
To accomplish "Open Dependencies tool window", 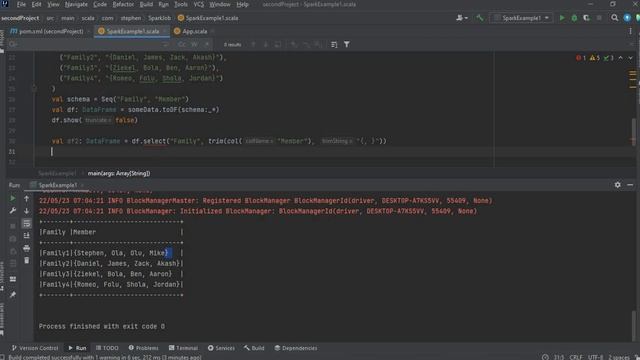I will [296, 348].
